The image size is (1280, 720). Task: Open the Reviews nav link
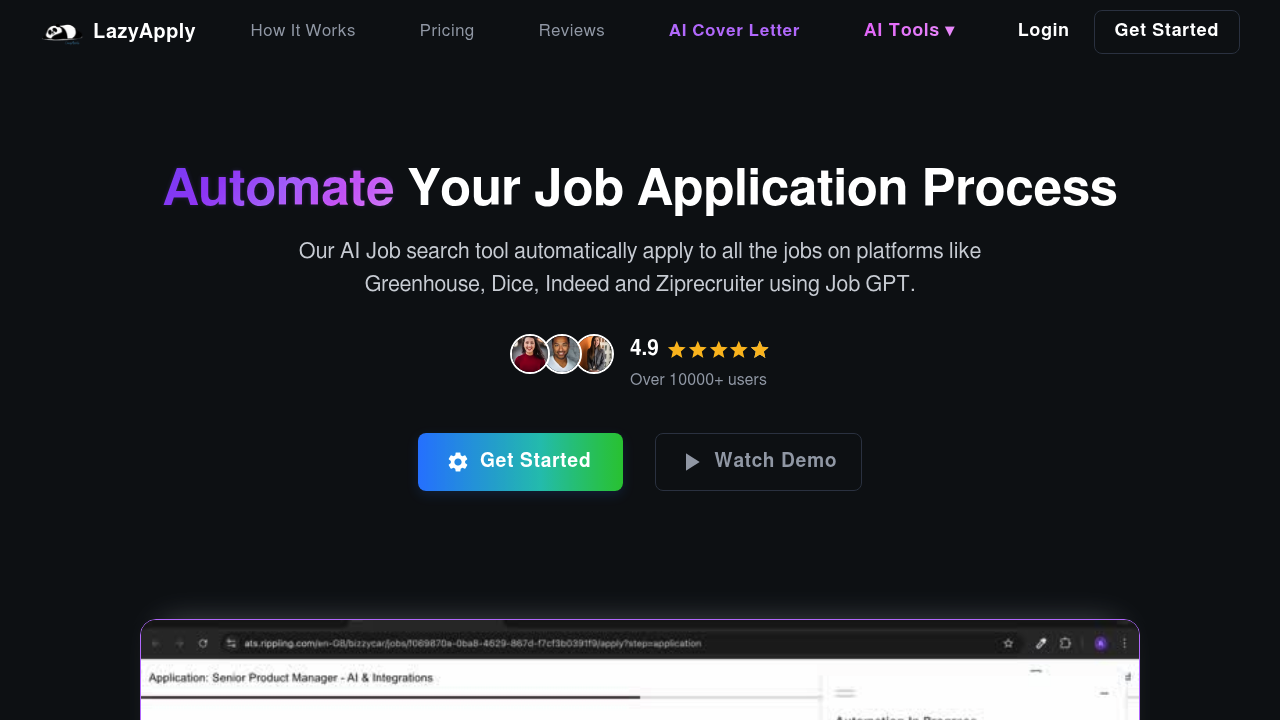(572, 31)
